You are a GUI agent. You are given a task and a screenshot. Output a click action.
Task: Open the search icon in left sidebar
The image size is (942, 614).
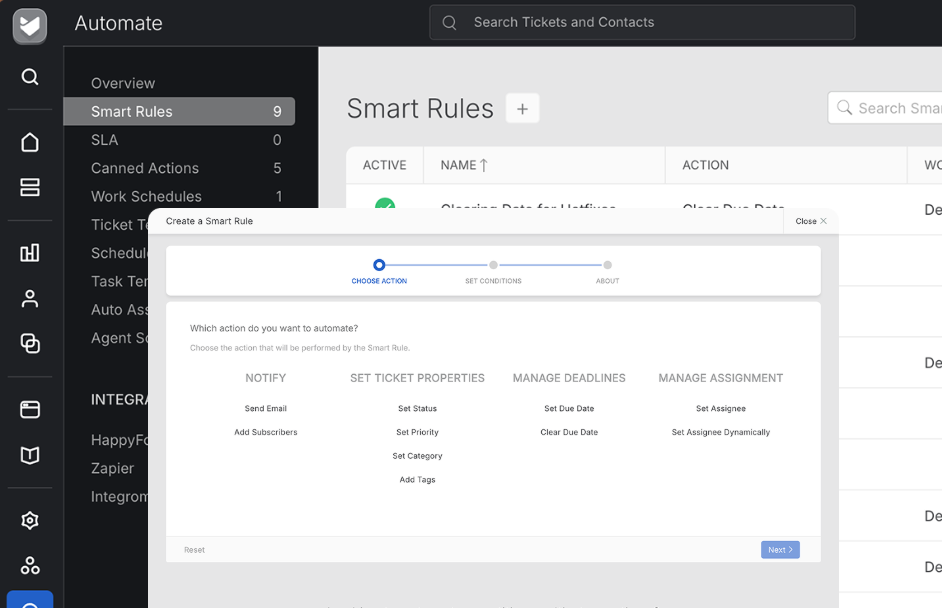[x=29, y=77]
